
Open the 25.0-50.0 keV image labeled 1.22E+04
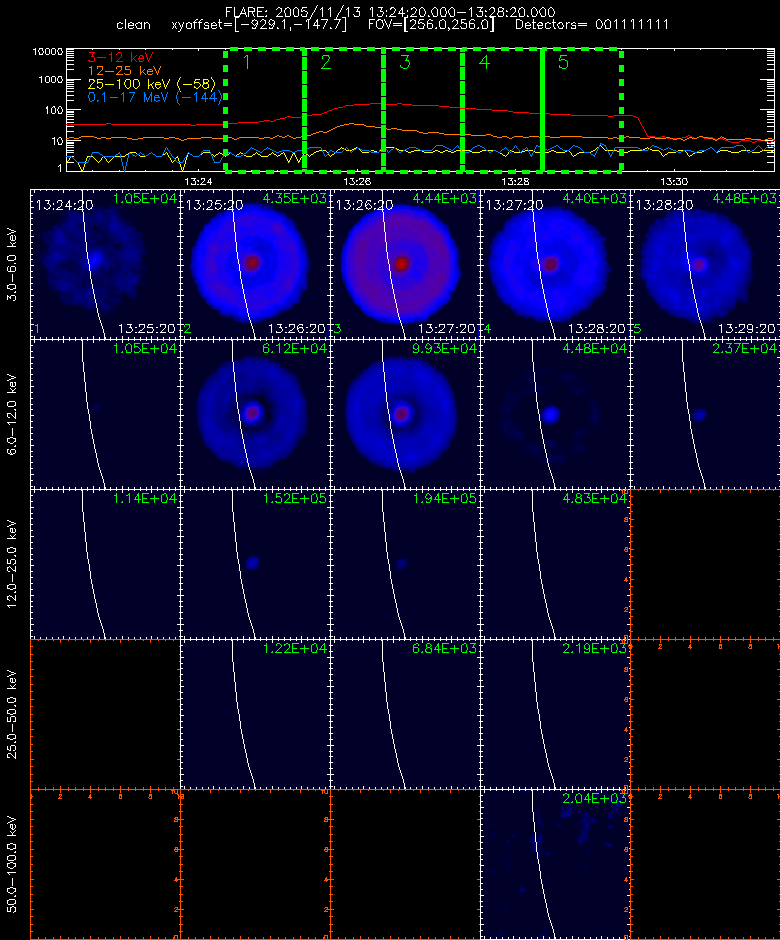(x=255, y=714)
